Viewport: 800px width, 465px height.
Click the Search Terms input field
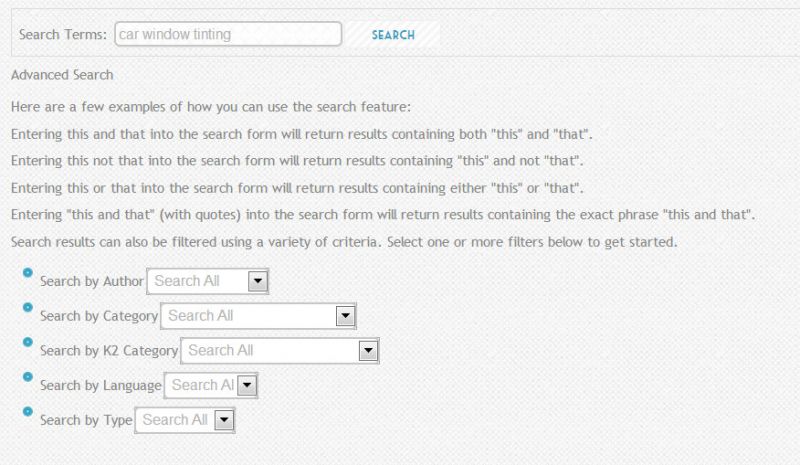(x=228, y=34)
